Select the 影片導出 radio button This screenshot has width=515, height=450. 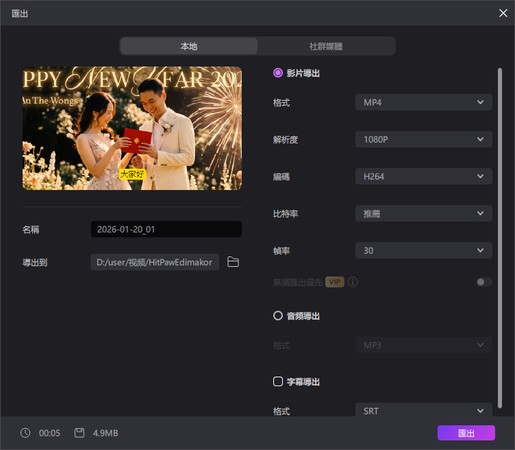pos(278,73)
